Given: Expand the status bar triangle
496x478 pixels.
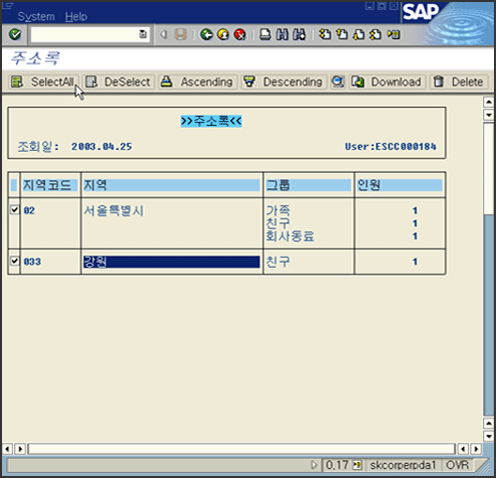Looking at the screenshot, I should click(313, 465).
